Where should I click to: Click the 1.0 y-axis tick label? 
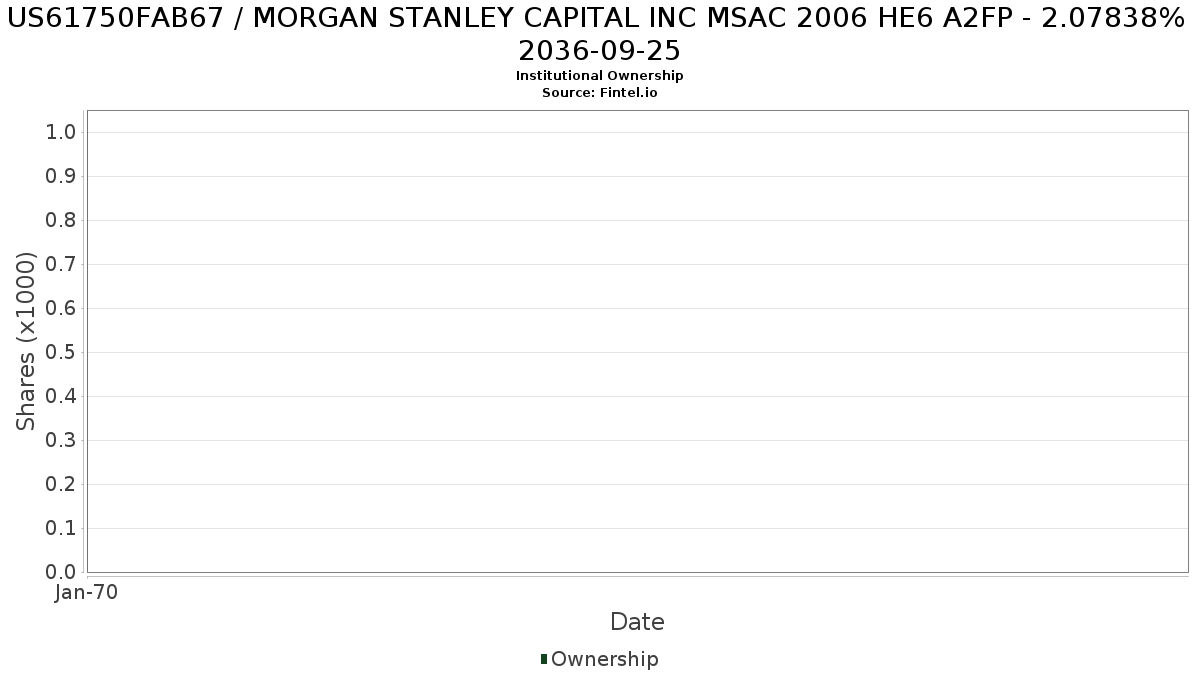(61, 133)
